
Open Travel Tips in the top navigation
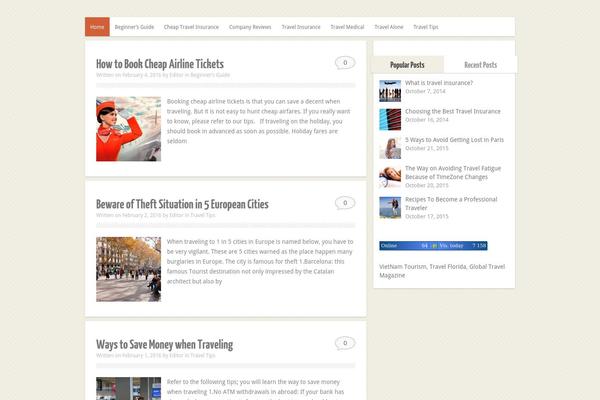(426, 27)
